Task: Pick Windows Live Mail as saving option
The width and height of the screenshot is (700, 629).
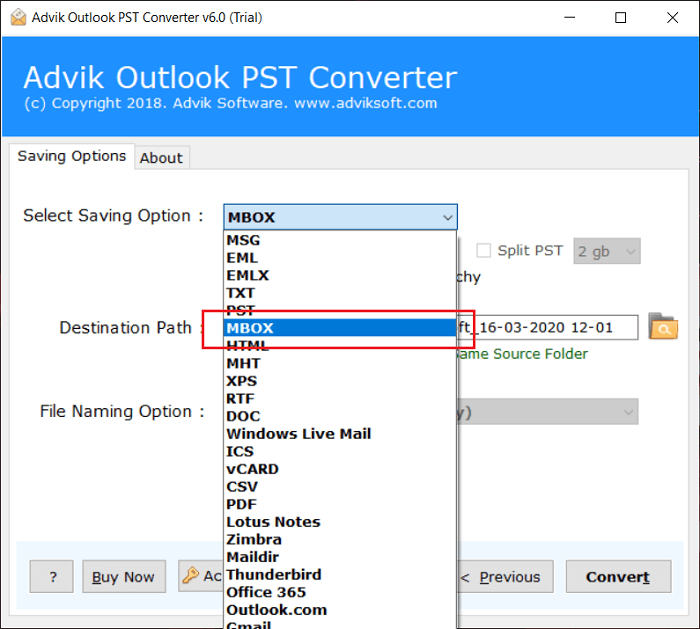Action: 340,434
